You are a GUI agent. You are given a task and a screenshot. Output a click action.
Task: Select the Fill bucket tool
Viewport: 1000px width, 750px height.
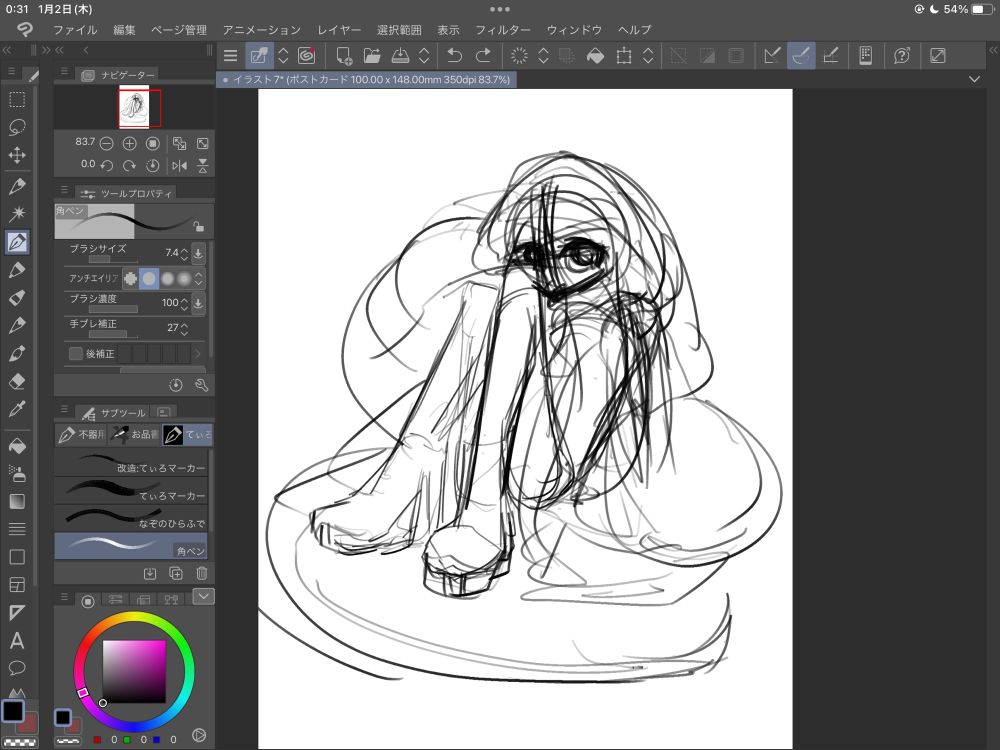[17, 445]
